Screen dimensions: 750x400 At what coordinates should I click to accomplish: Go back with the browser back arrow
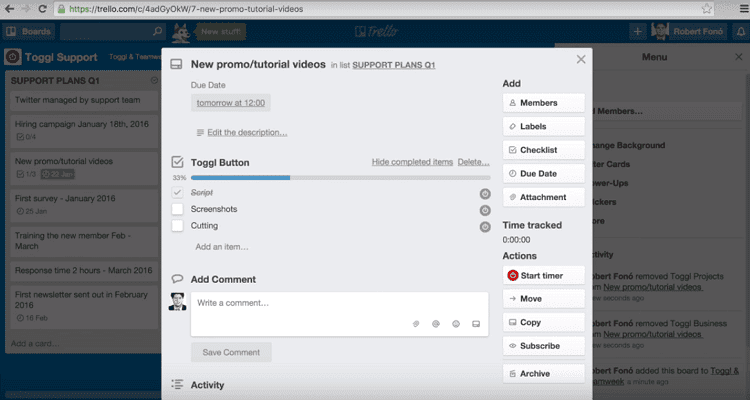point(9,9)
